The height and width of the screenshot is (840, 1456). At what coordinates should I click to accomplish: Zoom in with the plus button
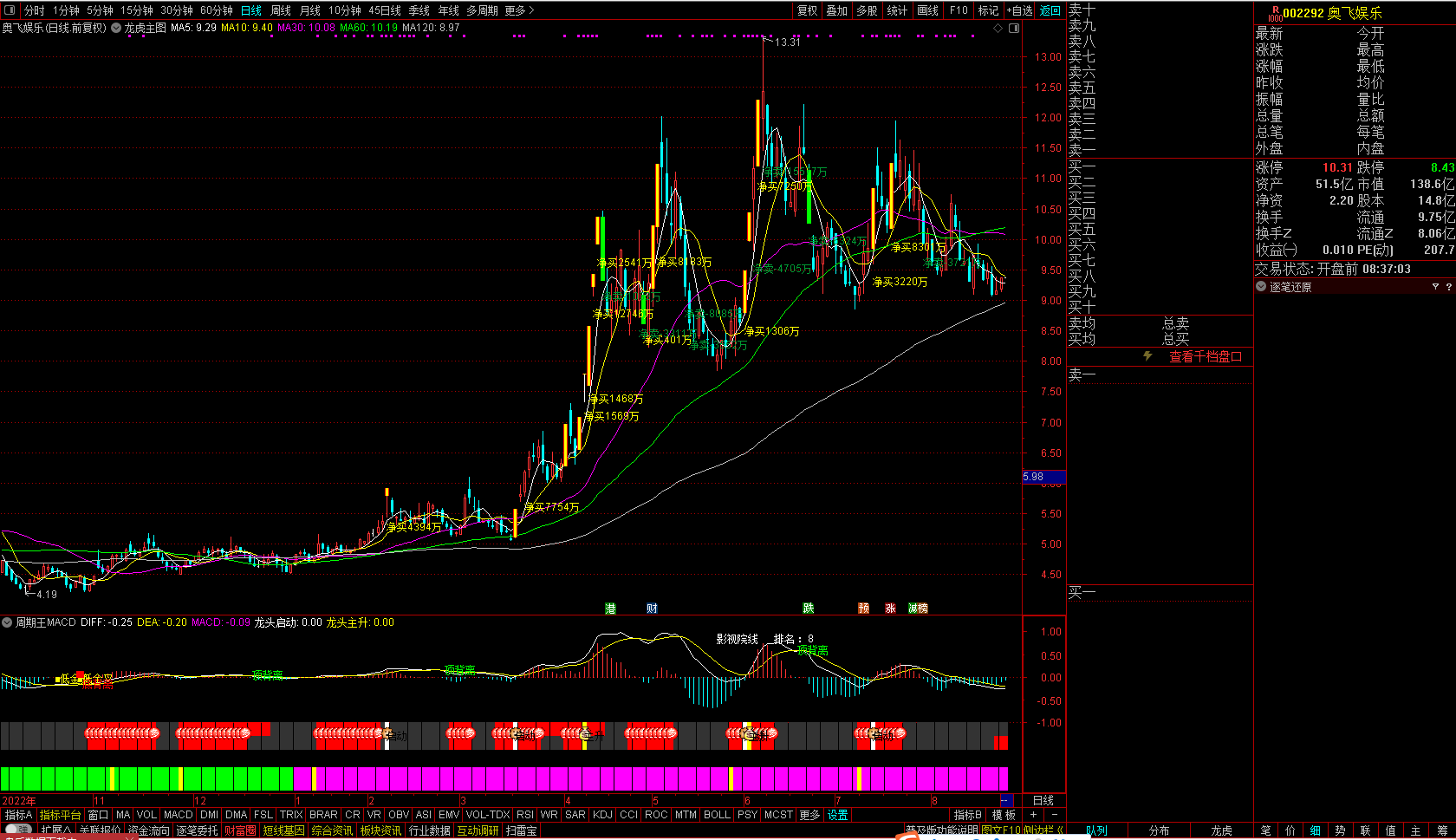coord(1033,815)
